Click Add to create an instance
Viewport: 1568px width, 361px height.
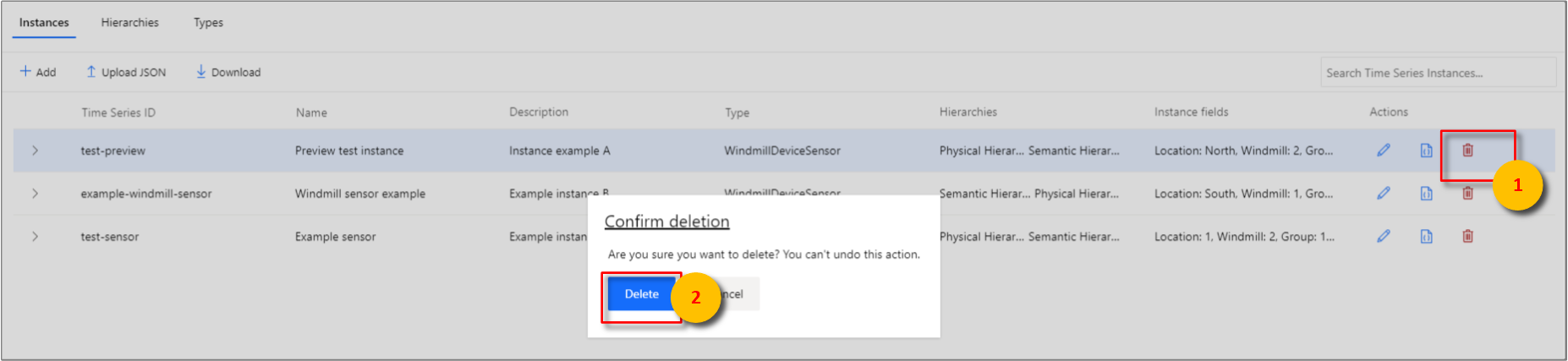[38, 72]
